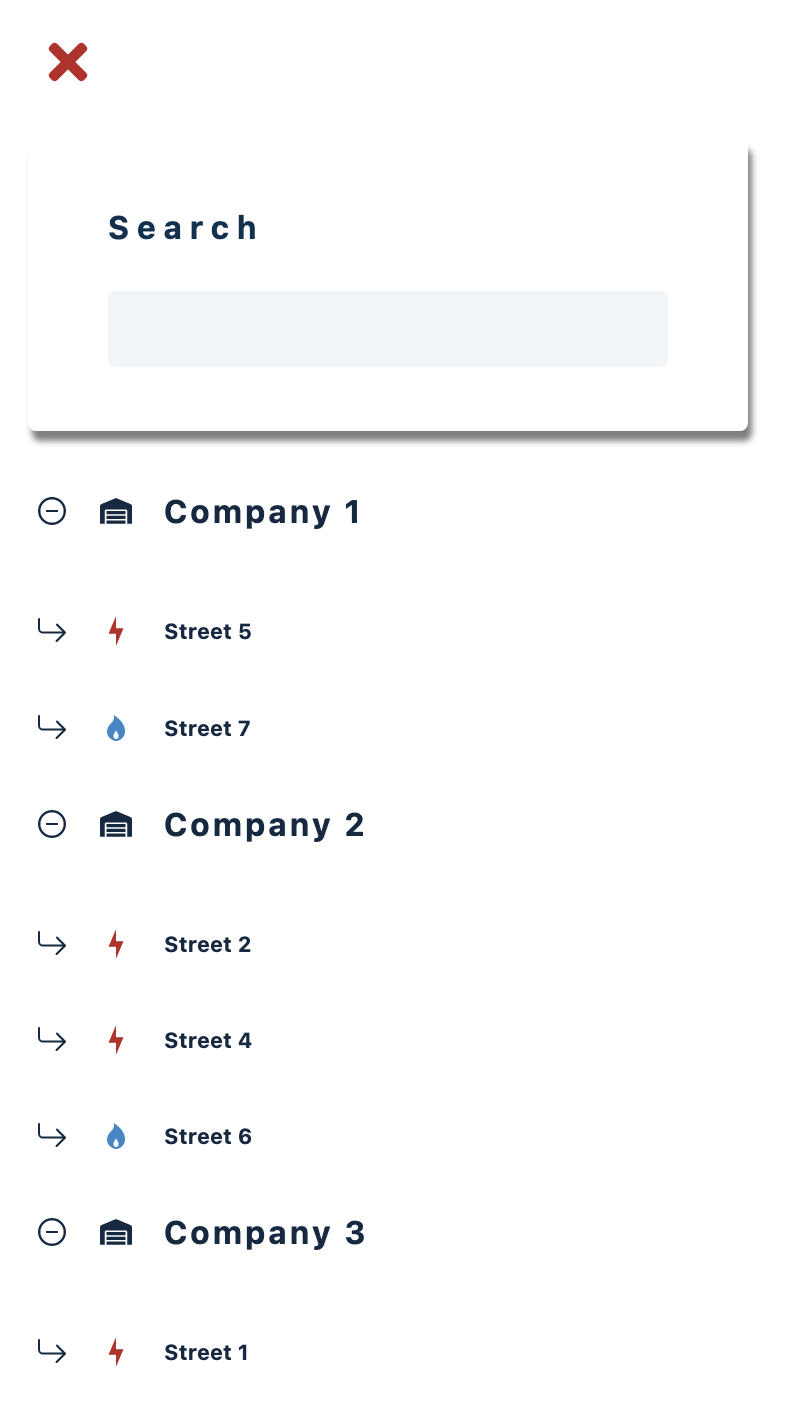The height and width of the screenshot is (1420, 788).
Task: Click the Company 2 heading
Action: 264,824
